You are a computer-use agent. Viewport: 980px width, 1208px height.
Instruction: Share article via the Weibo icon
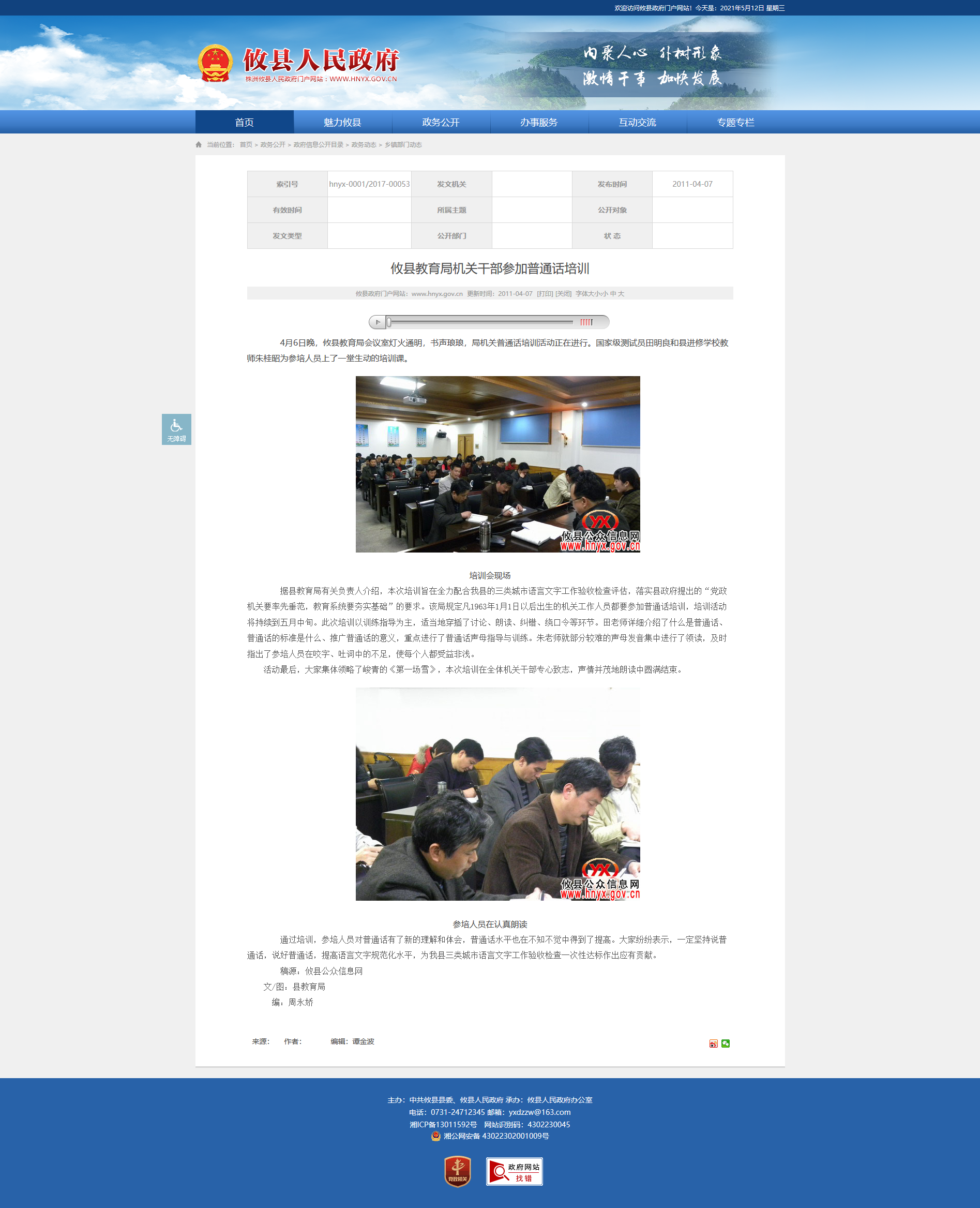tap(713, 1043)
